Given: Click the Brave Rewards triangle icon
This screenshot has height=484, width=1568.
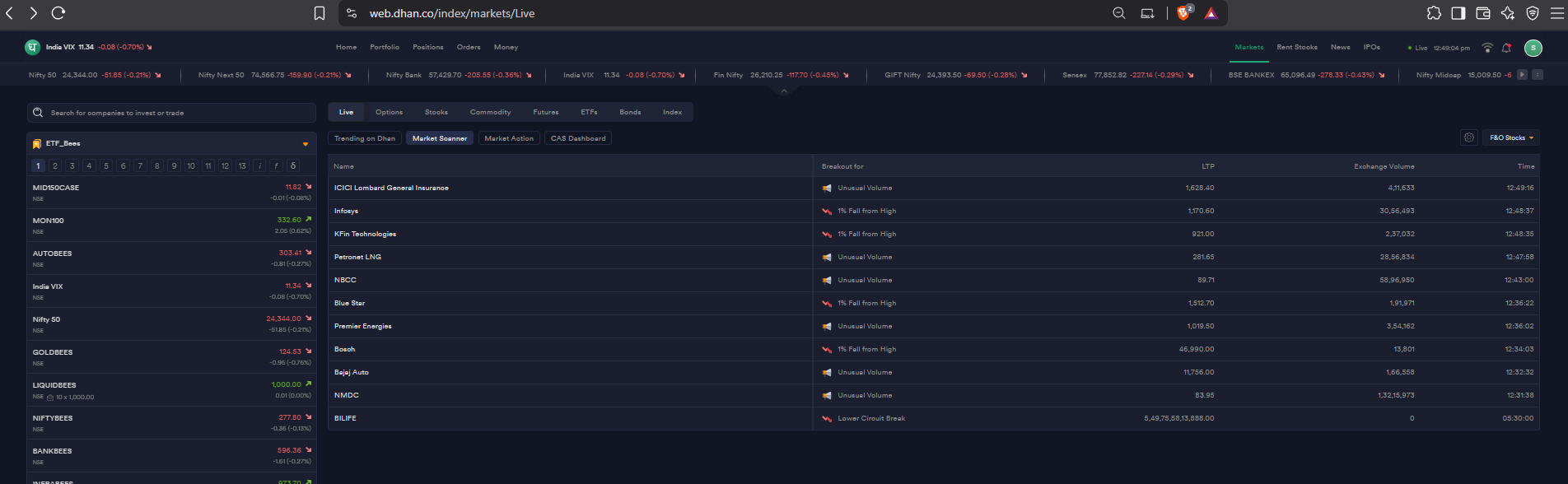Looking at the screenshot, I should click(x=1211, y=13).
